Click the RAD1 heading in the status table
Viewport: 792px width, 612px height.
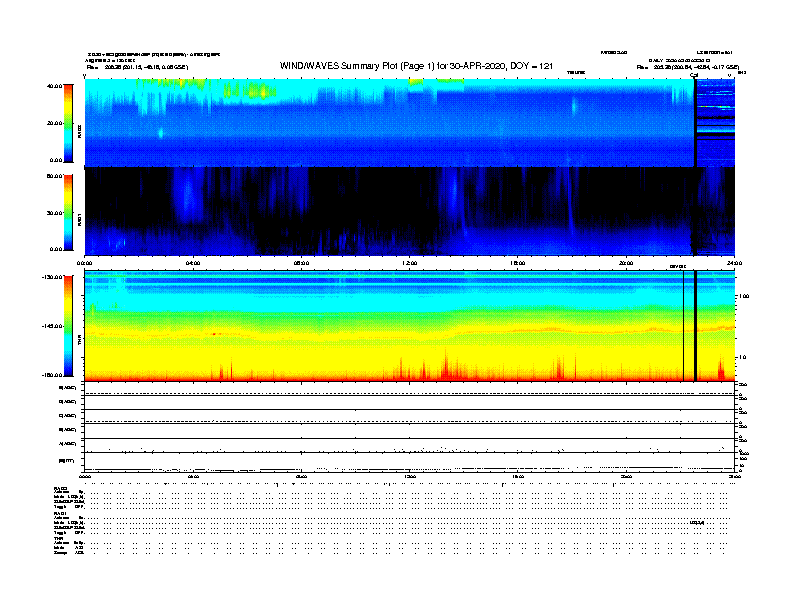60,514
